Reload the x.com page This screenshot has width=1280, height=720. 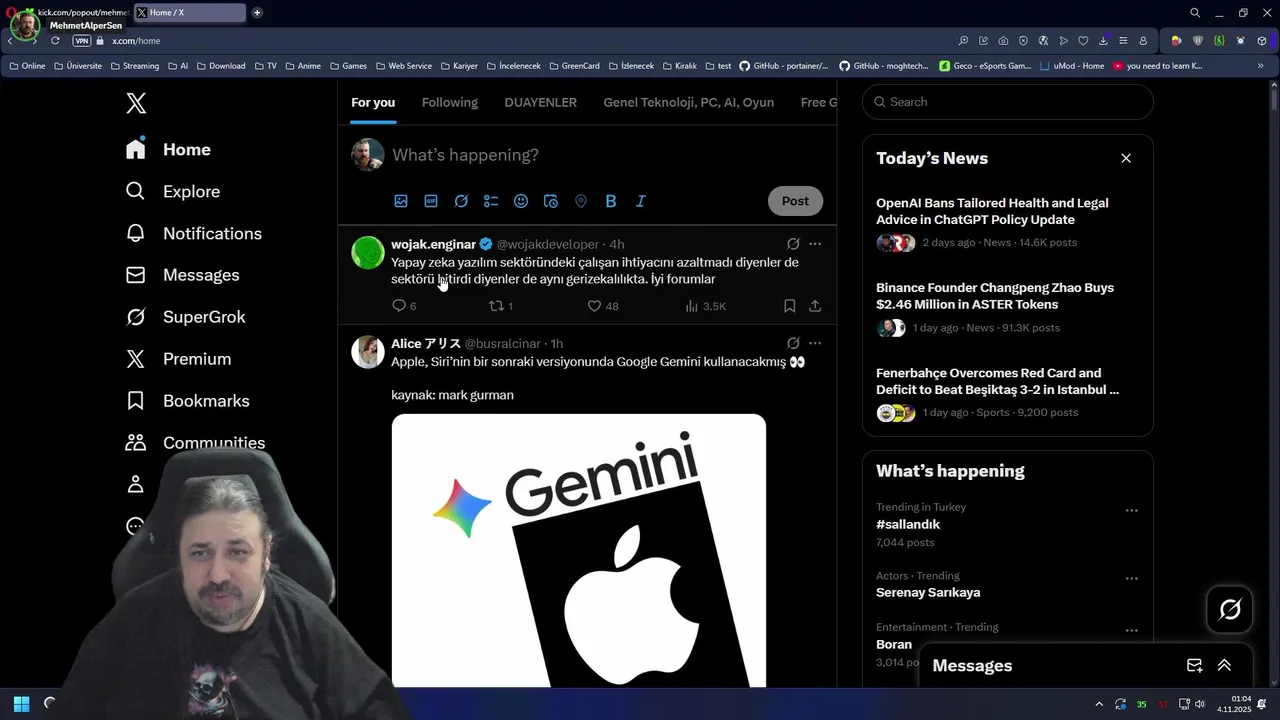(x=55, y=41)
